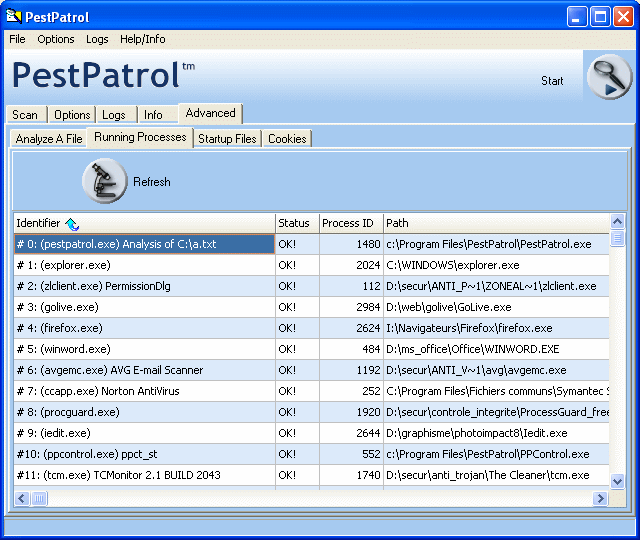The width and height of the screenshot is (640, 540).
Task: Click the horizontal scrollbar thumb
Action: pyautogui.click(x=39, y=498)
